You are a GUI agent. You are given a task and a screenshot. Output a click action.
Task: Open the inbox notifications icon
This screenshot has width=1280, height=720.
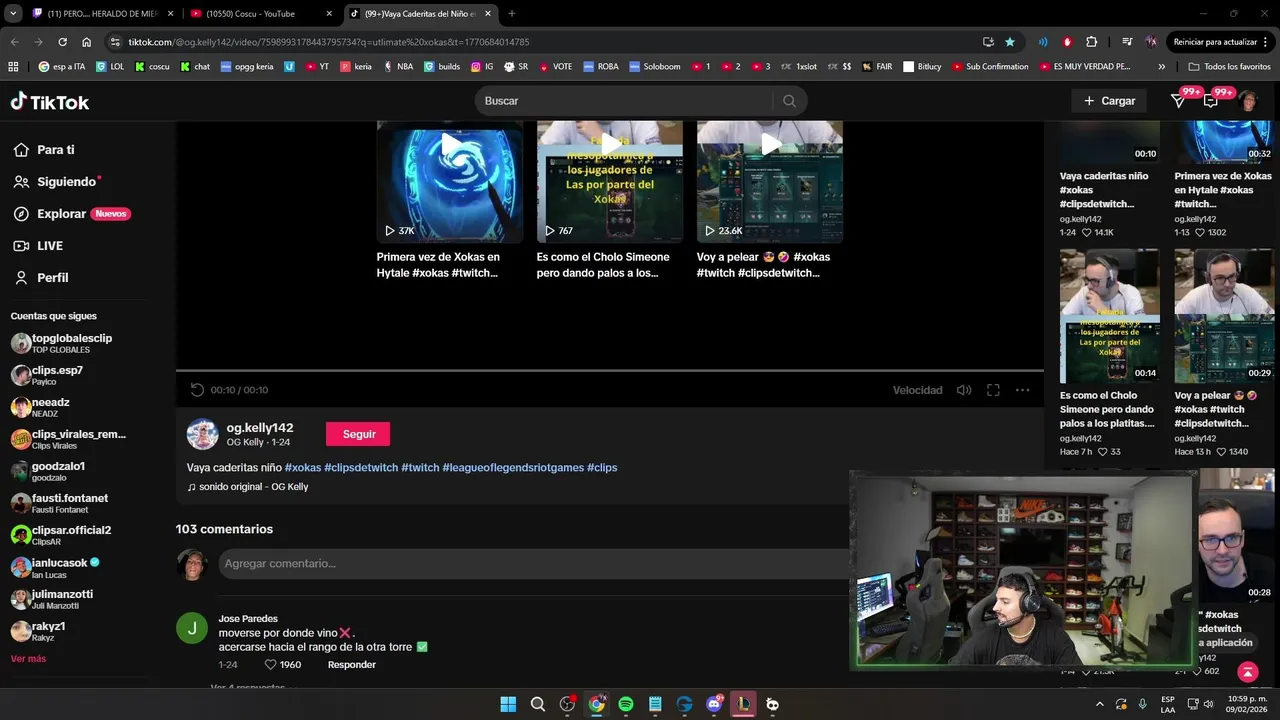(x=1211, y=101)
